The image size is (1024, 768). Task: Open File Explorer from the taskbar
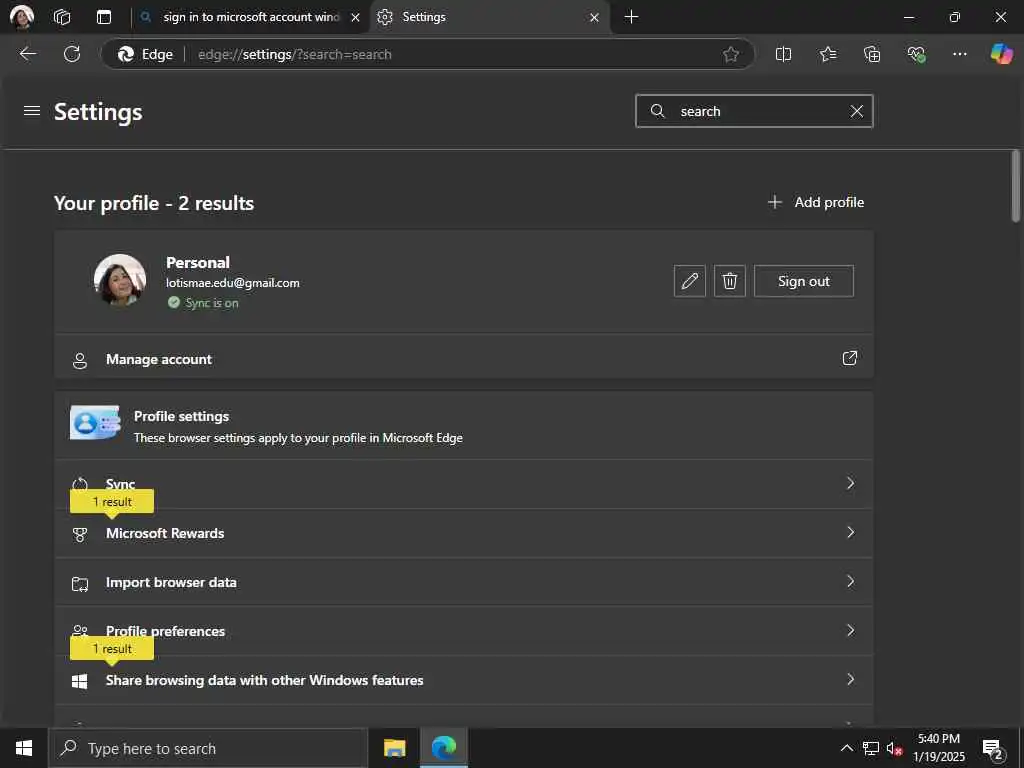pos(394,748)
